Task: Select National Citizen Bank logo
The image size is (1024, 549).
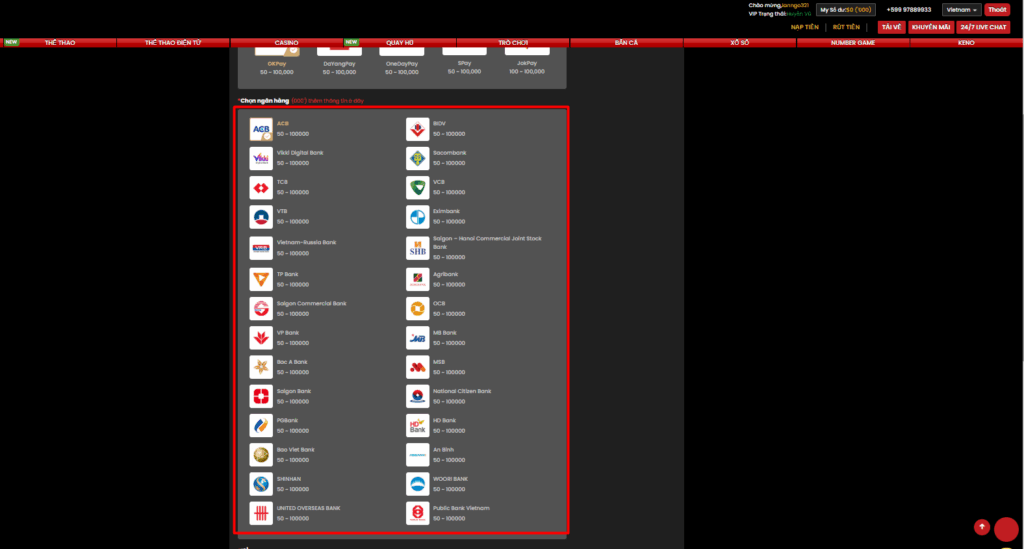Action: (x=417, y=396)
